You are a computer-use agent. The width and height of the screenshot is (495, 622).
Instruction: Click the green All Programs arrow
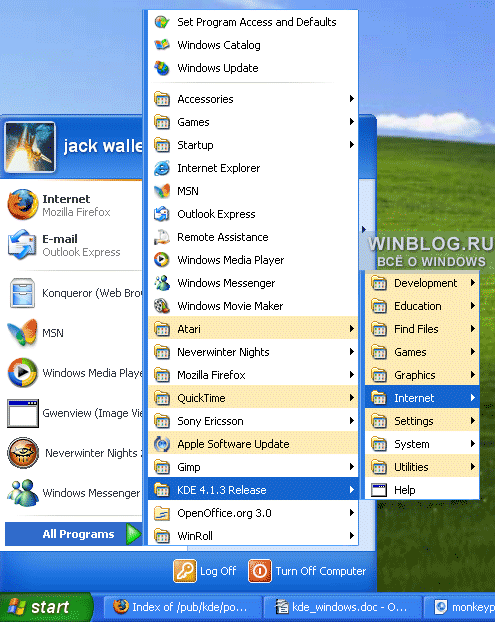[133, 534]
